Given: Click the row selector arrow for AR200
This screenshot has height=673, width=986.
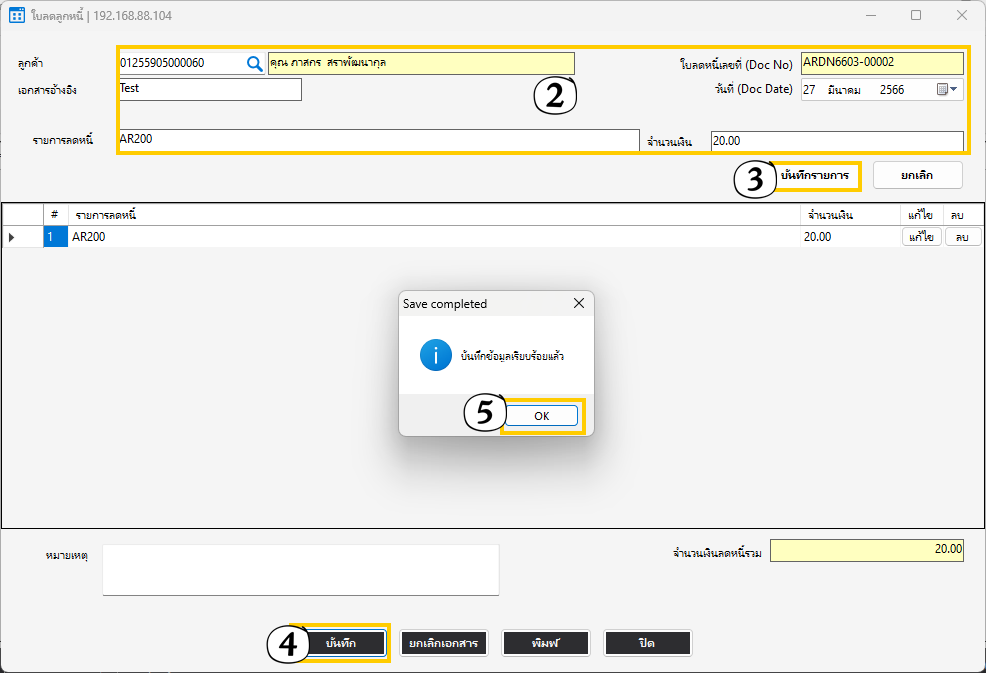Looking at the screenshot, I should (12, 237).
